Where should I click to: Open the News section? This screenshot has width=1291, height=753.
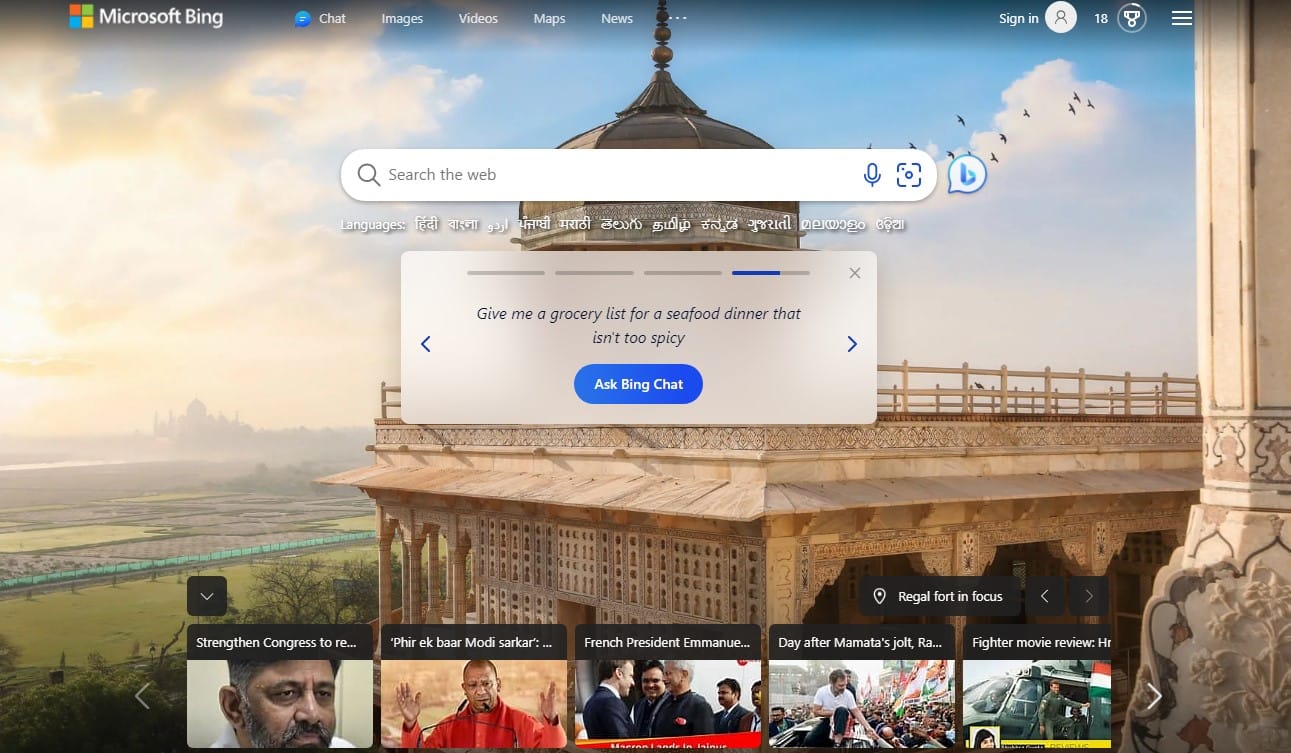click(x=616, y=18)
